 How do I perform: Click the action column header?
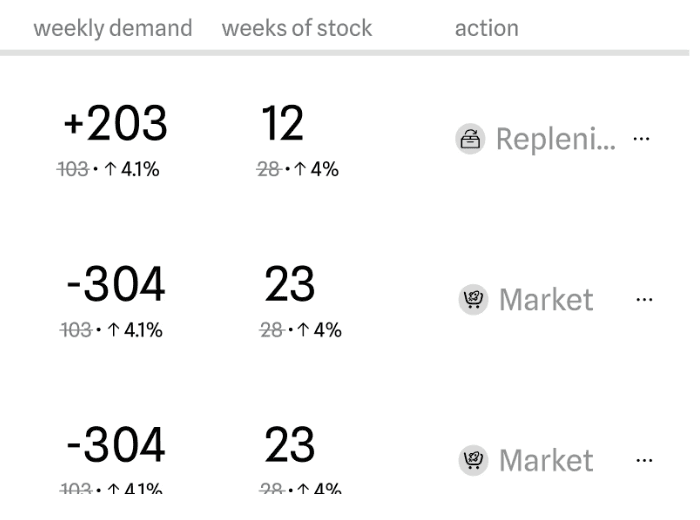coord(487,28)
